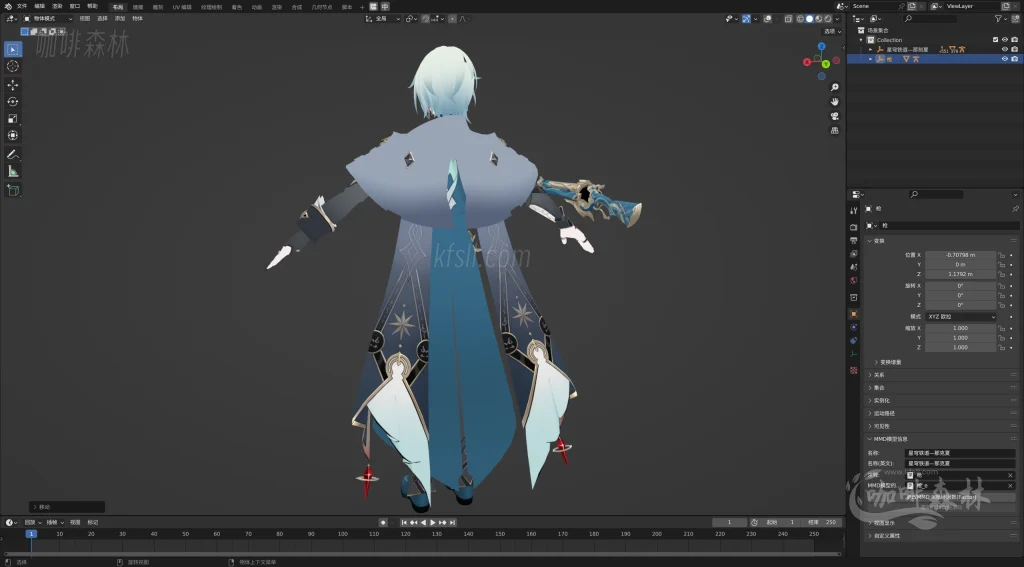Switch to material preview shading
The width and height of the screenshot is (1024, 567).
coord(819,19)
